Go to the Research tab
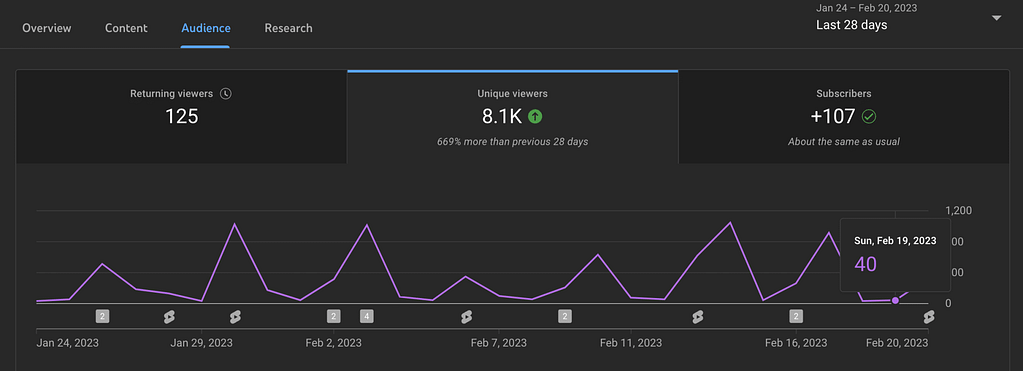 pyautogui.click(x=288, y=28)
